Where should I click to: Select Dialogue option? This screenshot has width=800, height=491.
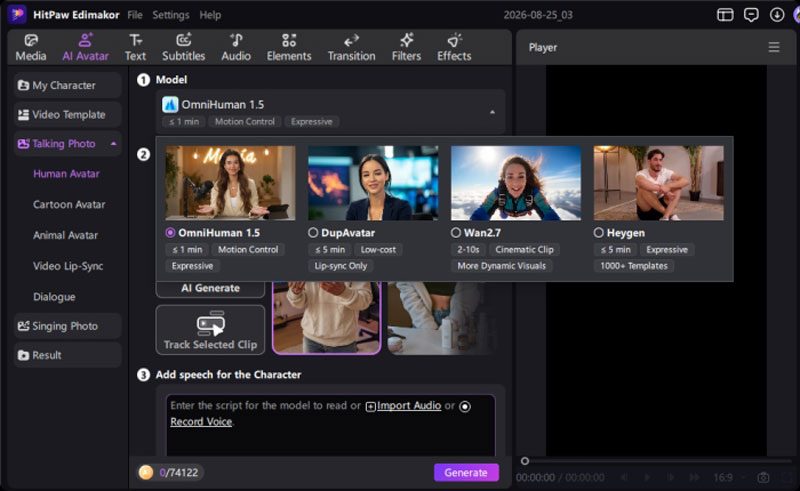[x=54, y=297]
